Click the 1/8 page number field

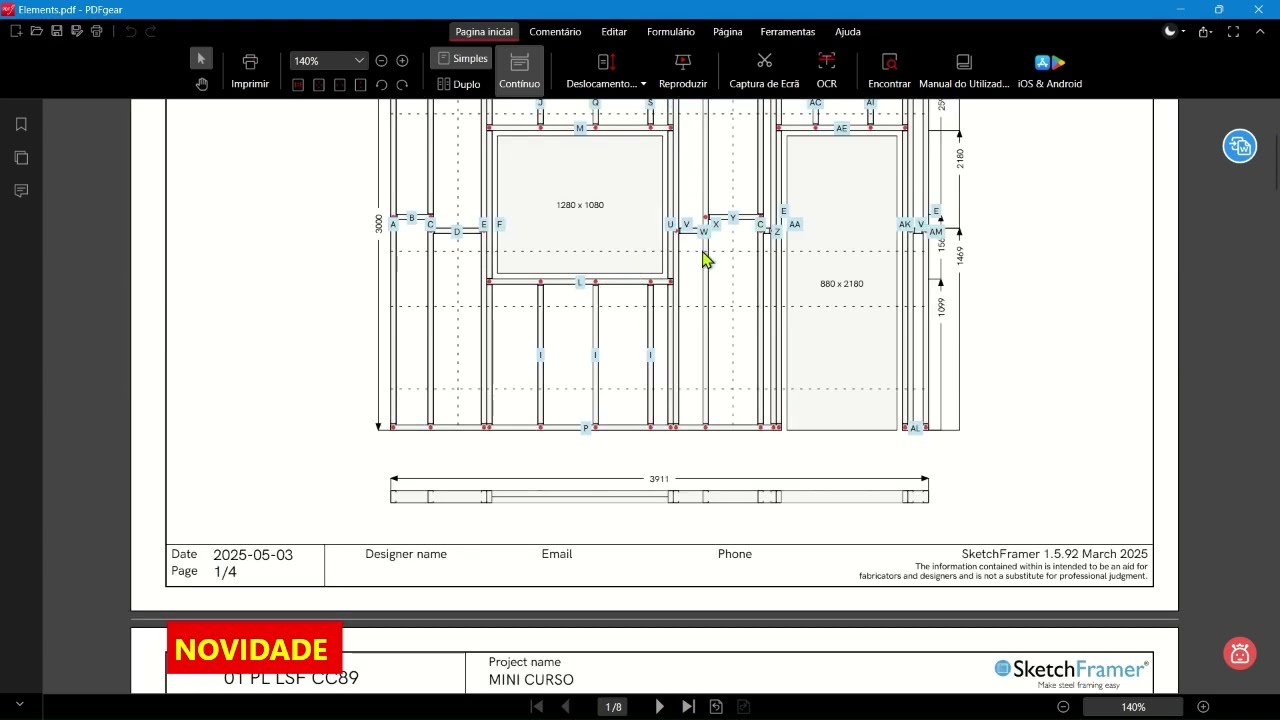pyautogui.click(x=614, y=707)
